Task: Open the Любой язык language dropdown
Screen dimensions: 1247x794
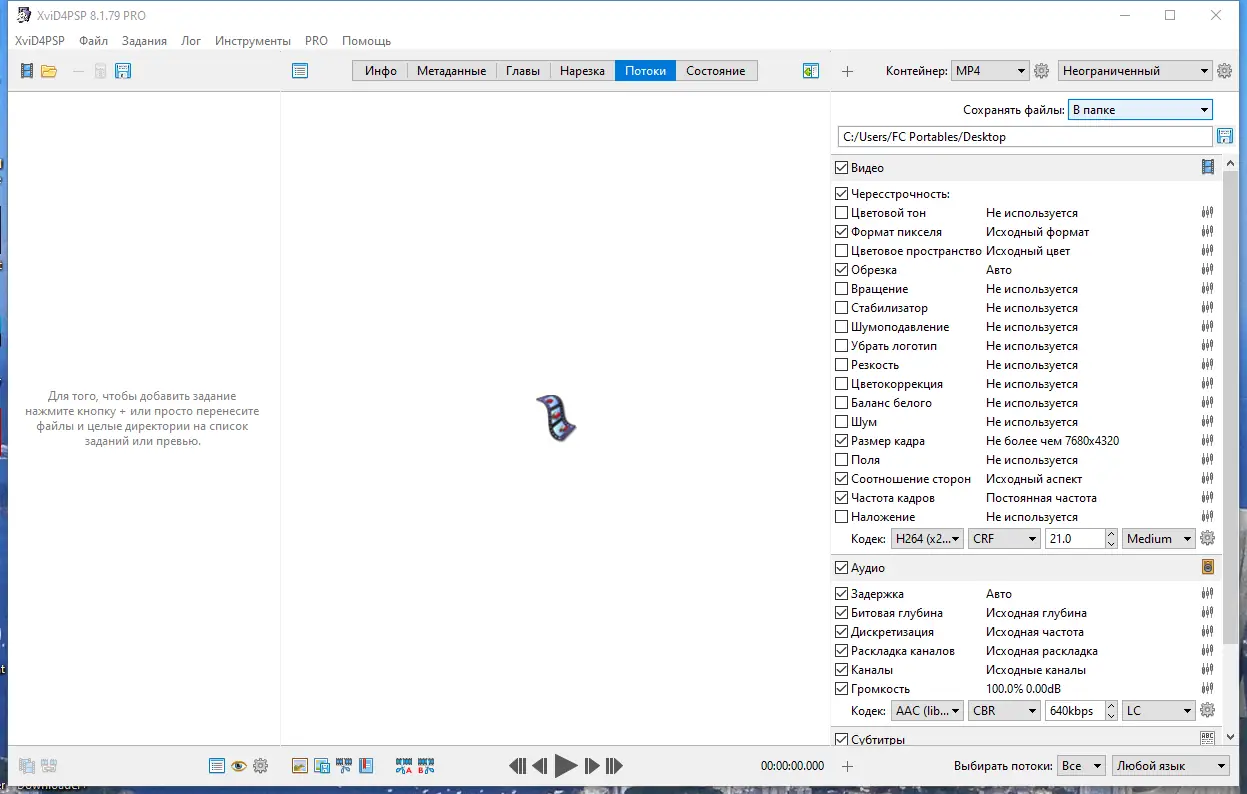Action: tap(1171, 766)
